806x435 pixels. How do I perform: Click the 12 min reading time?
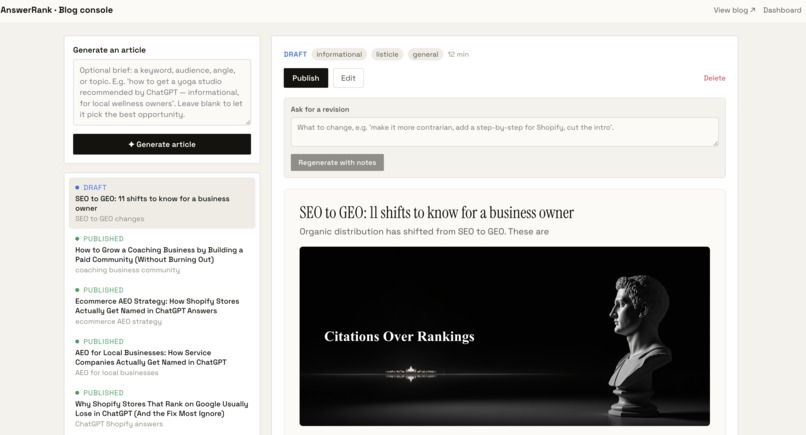point(458,55)
